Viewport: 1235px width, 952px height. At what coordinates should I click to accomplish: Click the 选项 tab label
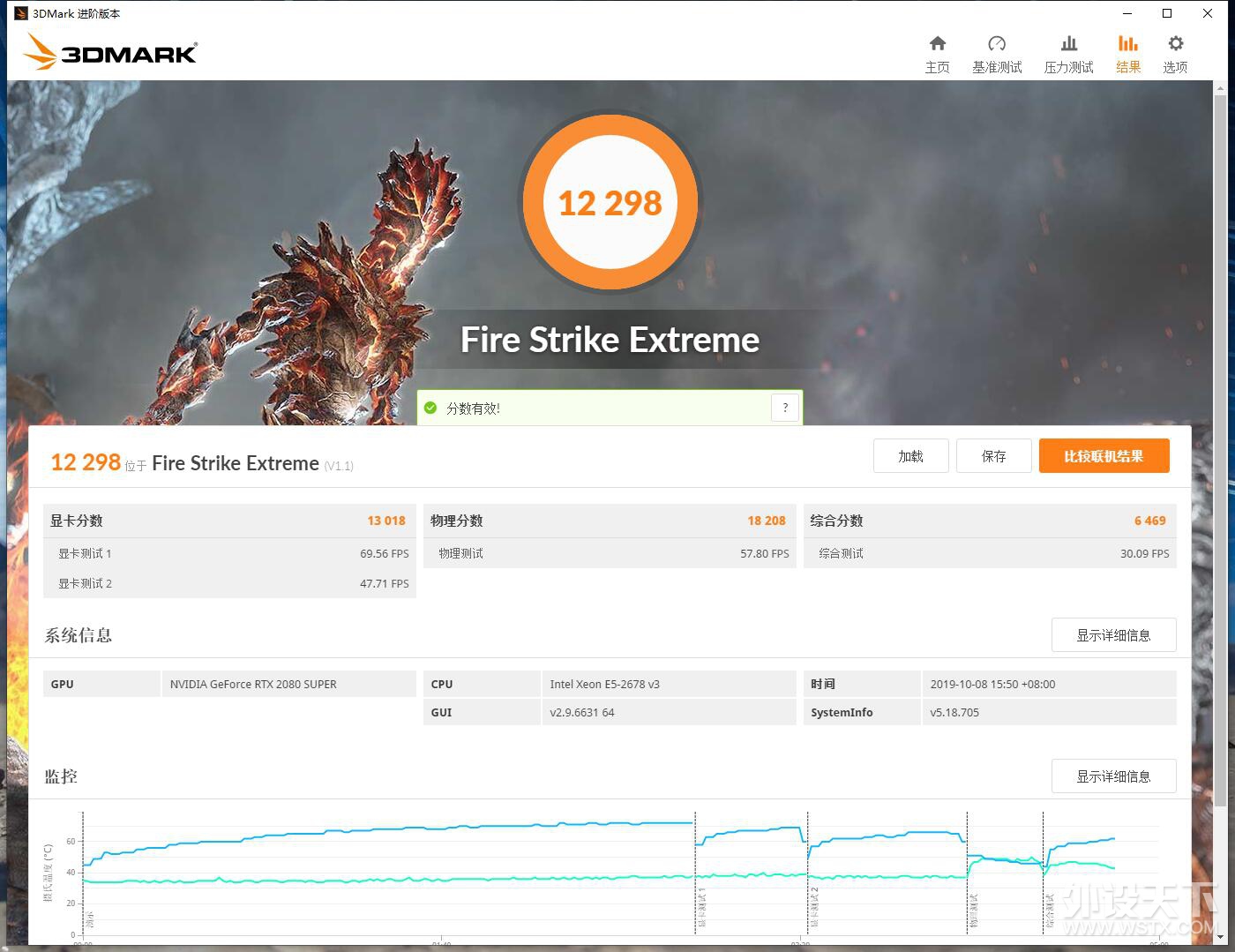[x=1175, y=67]
